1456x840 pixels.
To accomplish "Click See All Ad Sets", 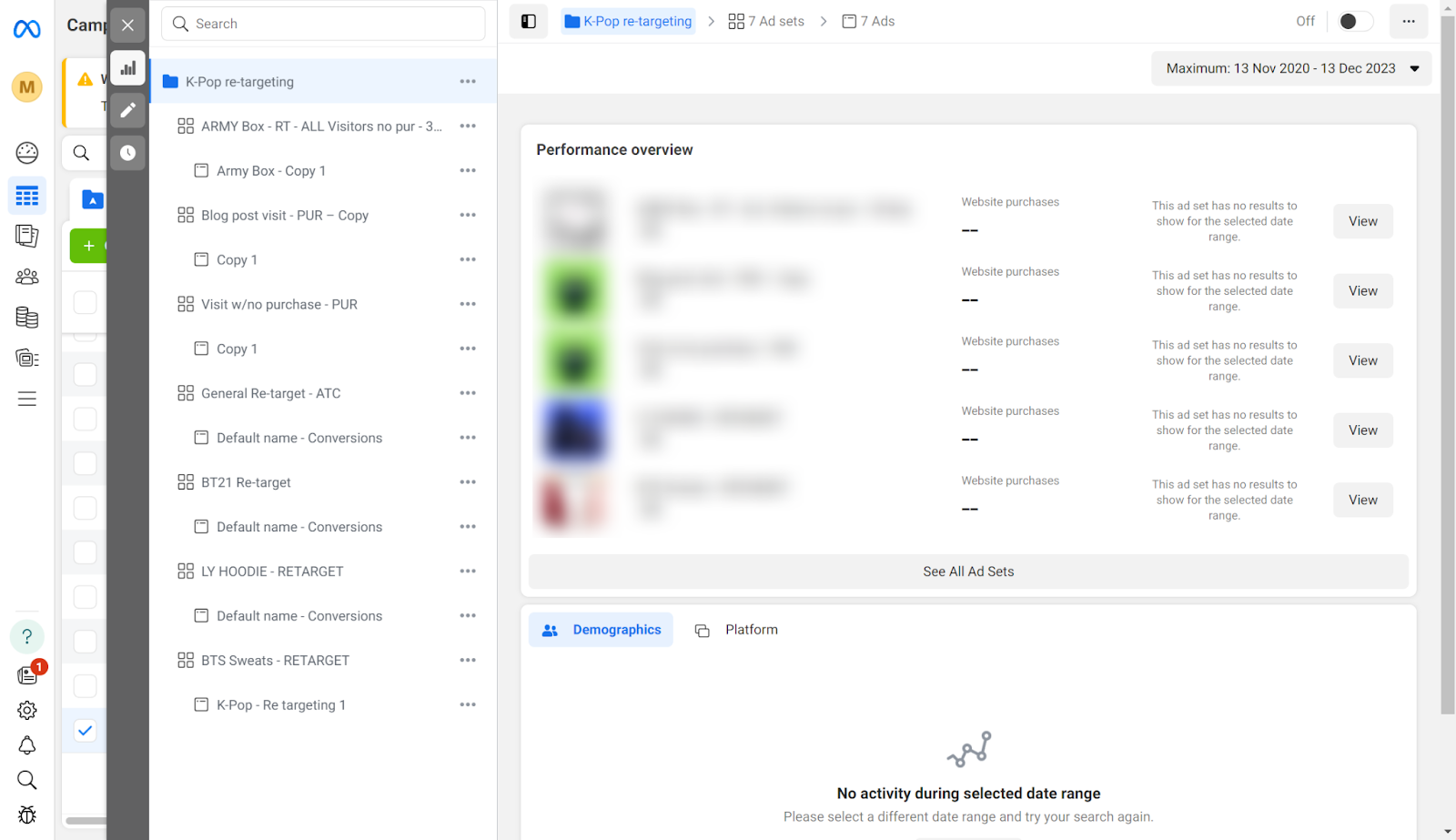I will (x=968, y=572).
